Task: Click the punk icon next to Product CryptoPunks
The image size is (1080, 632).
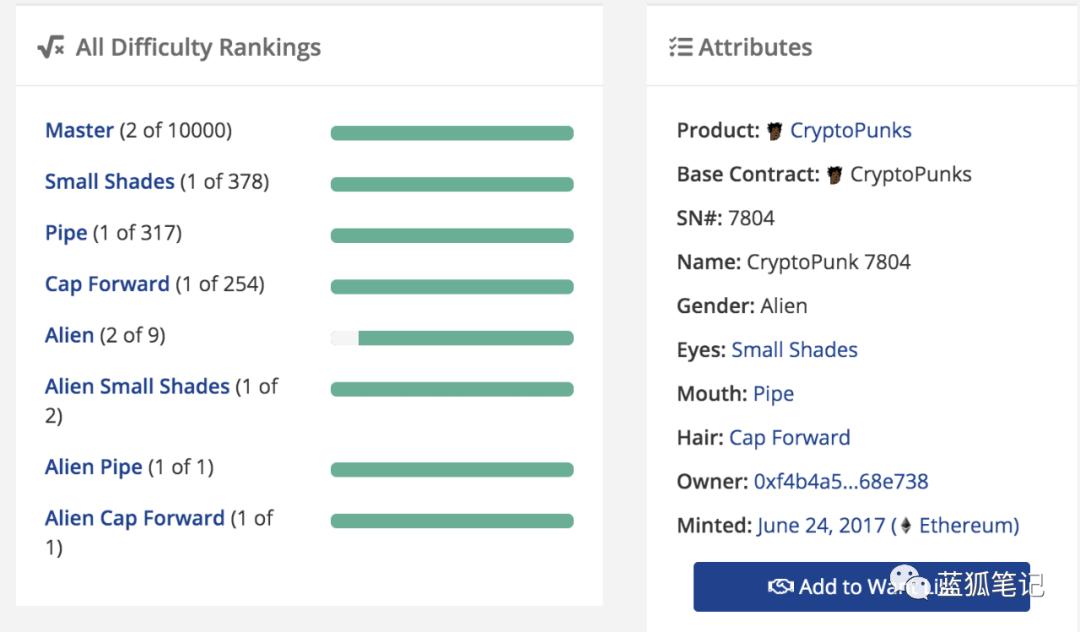Action: 775,131
